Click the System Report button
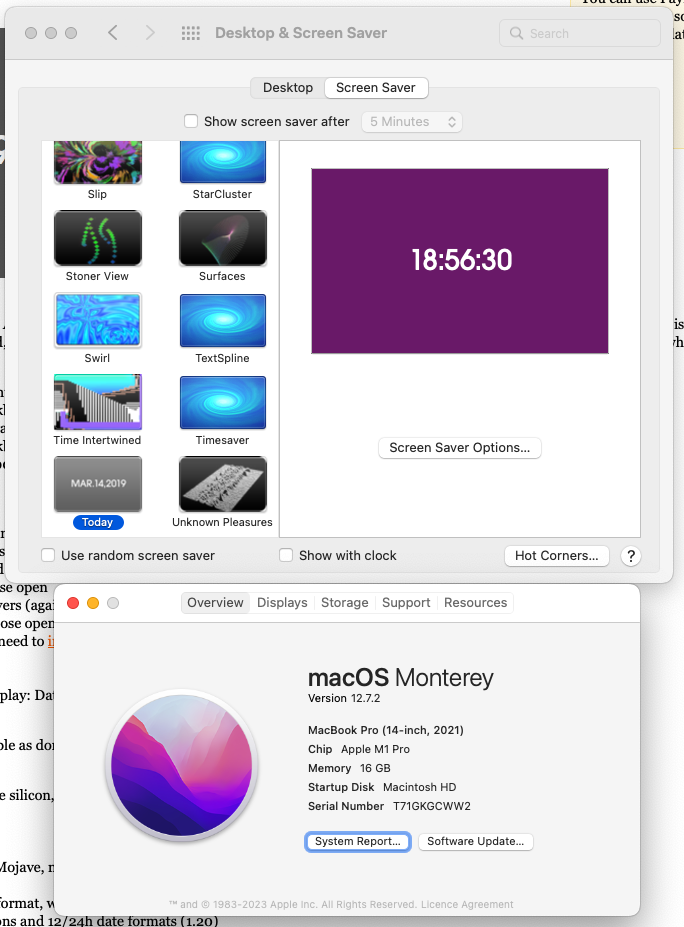 [358, 841]
